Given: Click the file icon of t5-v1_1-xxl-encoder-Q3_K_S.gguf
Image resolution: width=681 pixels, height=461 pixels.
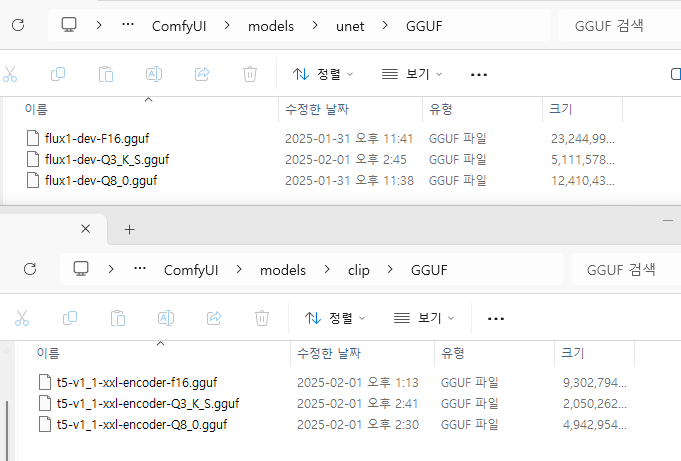Looking at the screenshot, I should click(45, 403).
